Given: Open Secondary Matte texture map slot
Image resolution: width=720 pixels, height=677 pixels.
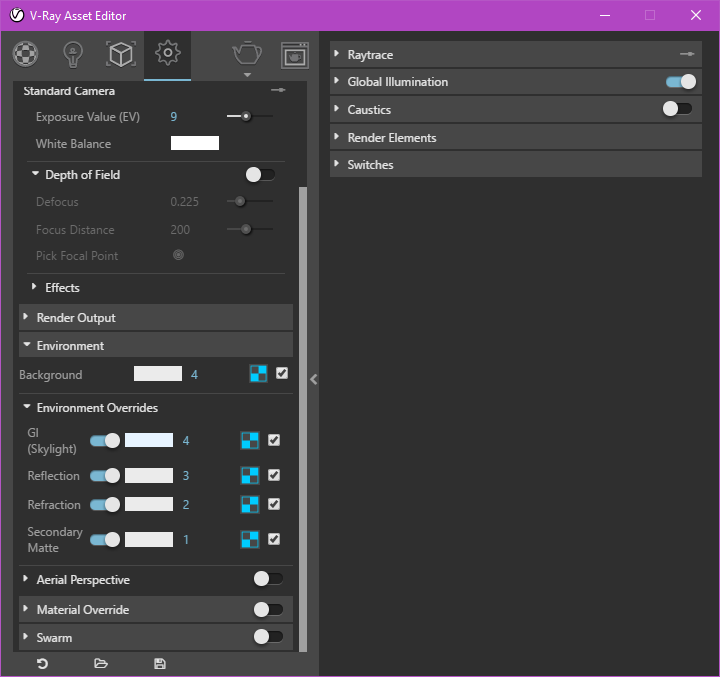Looking at the screenshot, I should [250, 540].
